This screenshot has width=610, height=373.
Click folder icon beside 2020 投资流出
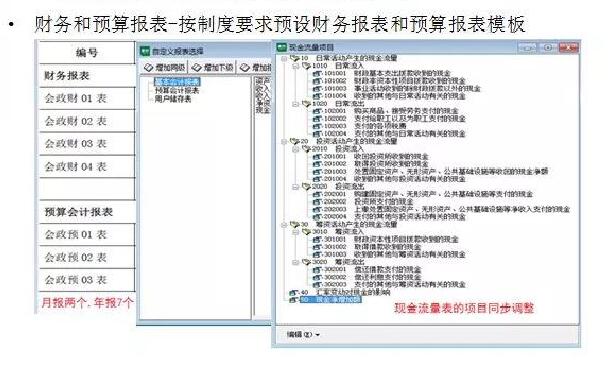(307, 187)
